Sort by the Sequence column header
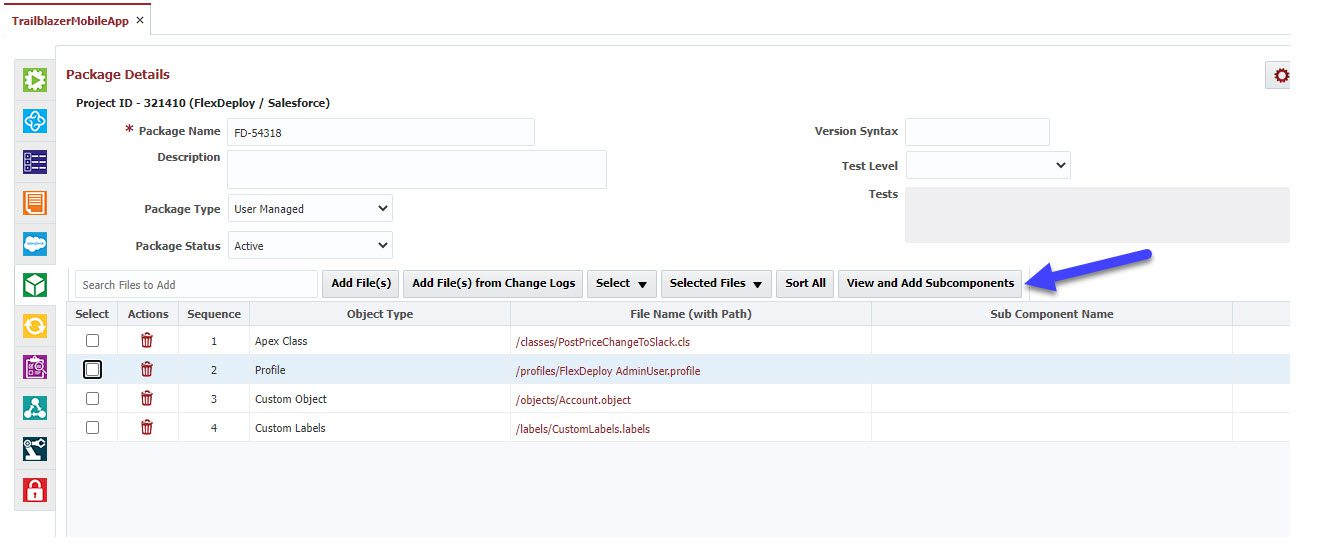1337x553 pixels. pyautogui.click(x=214, y=314)
